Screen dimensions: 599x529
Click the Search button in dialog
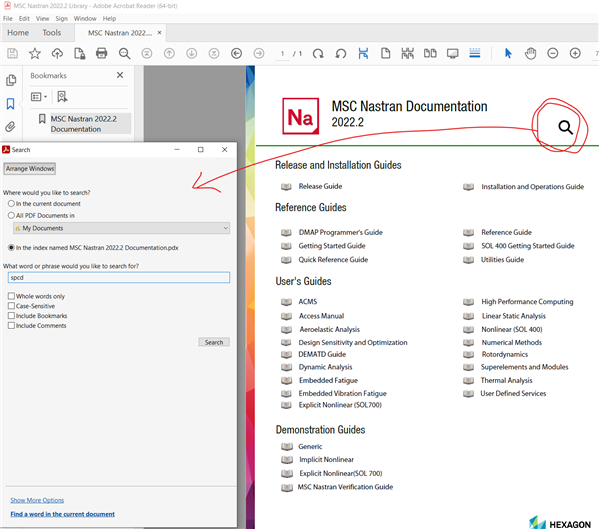click(x=214, y=342)
